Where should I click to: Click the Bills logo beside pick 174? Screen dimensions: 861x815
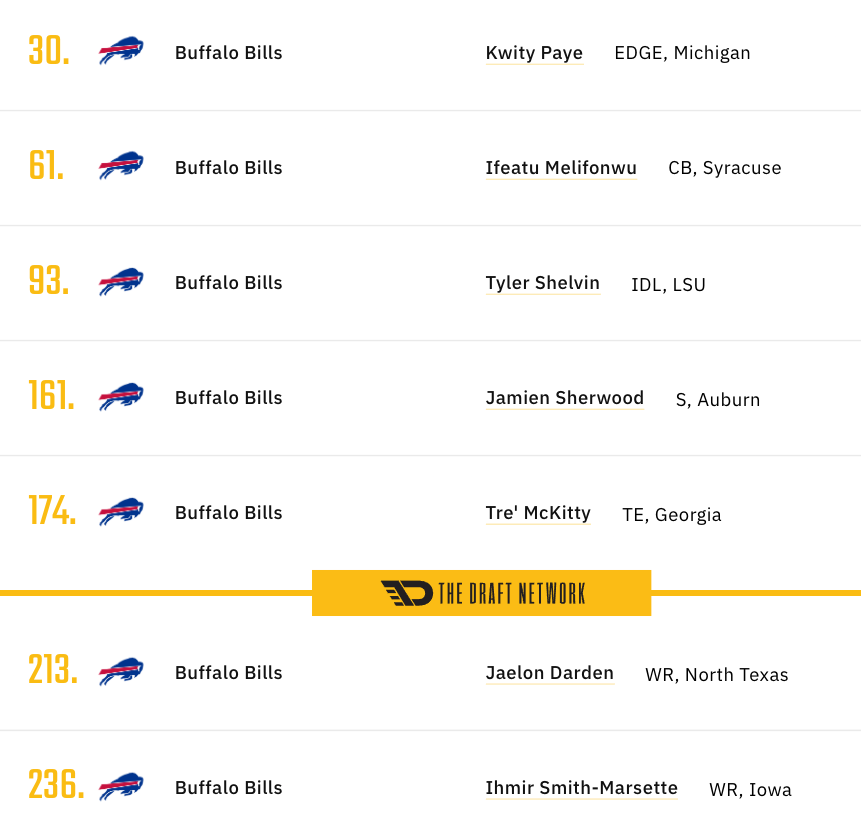[121, 511]
